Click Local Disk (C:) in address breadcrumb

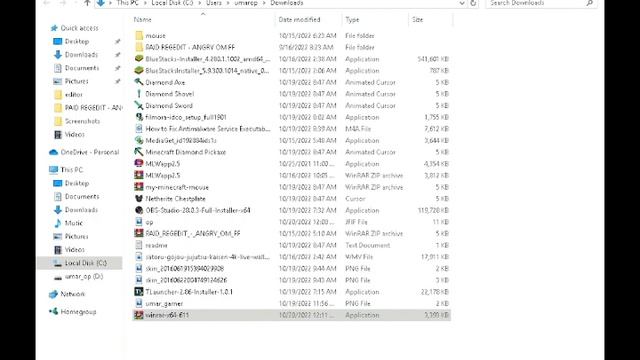pos(172,3)
